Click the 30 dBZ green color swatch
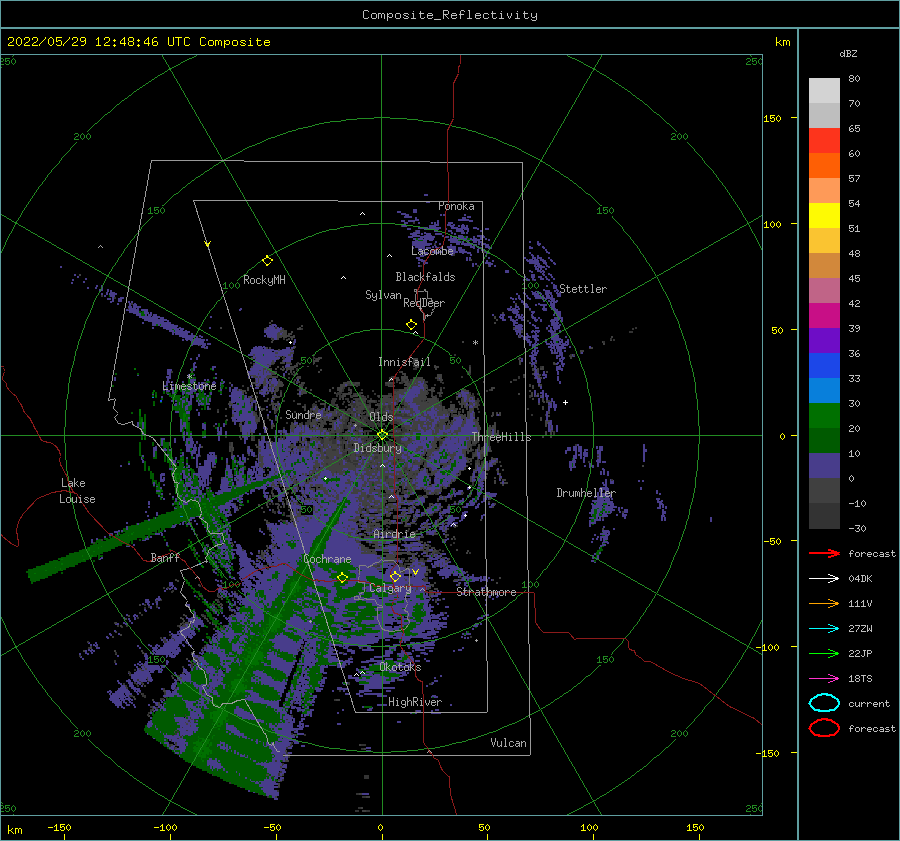Image resolution: width=900 pixels, height=841 pixels. [824, 416]
